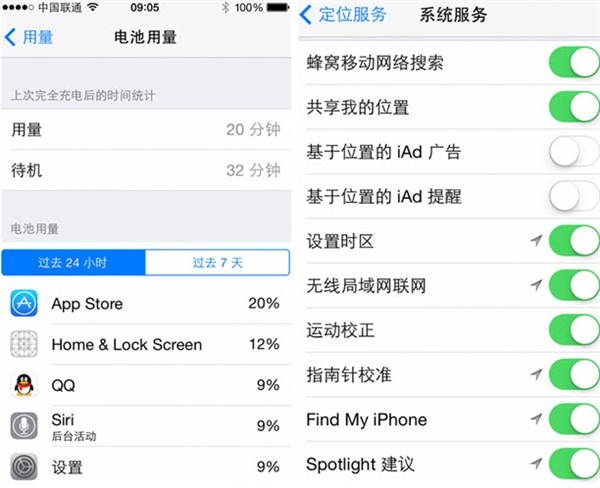Tap location arrow beside 设置时区
This screenshot has width=600, height=488.
536,241
